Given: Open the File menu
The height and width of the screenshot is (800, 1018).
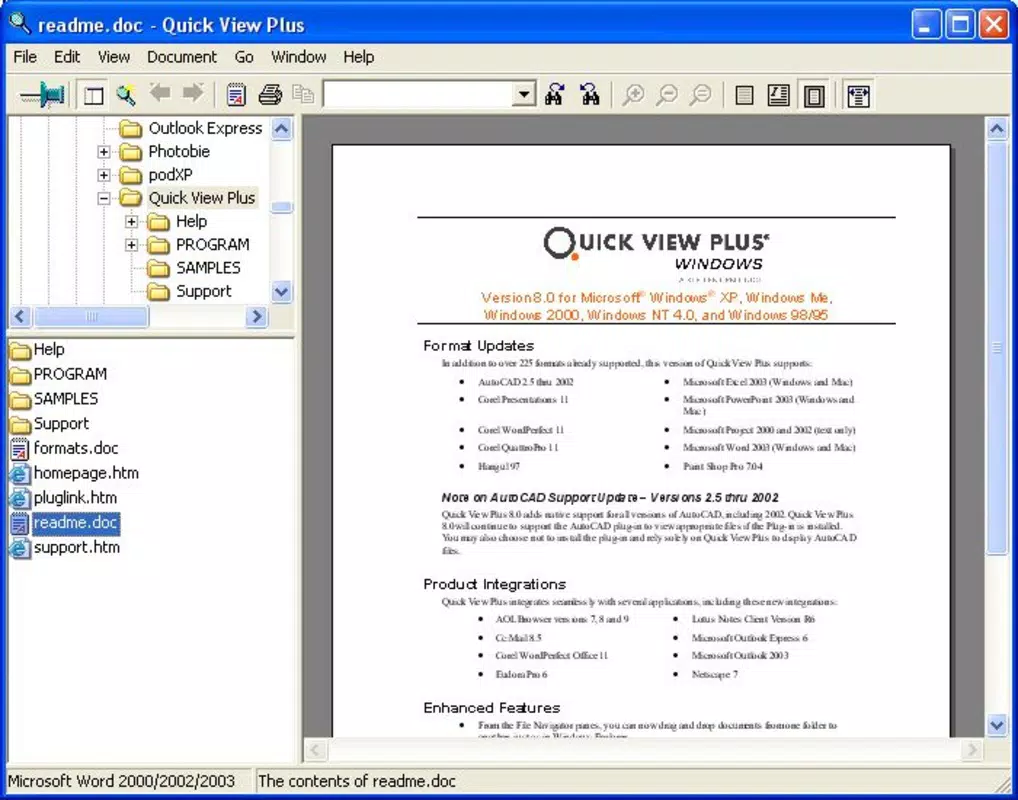Looking at the screenshot, I should point(25,57).
